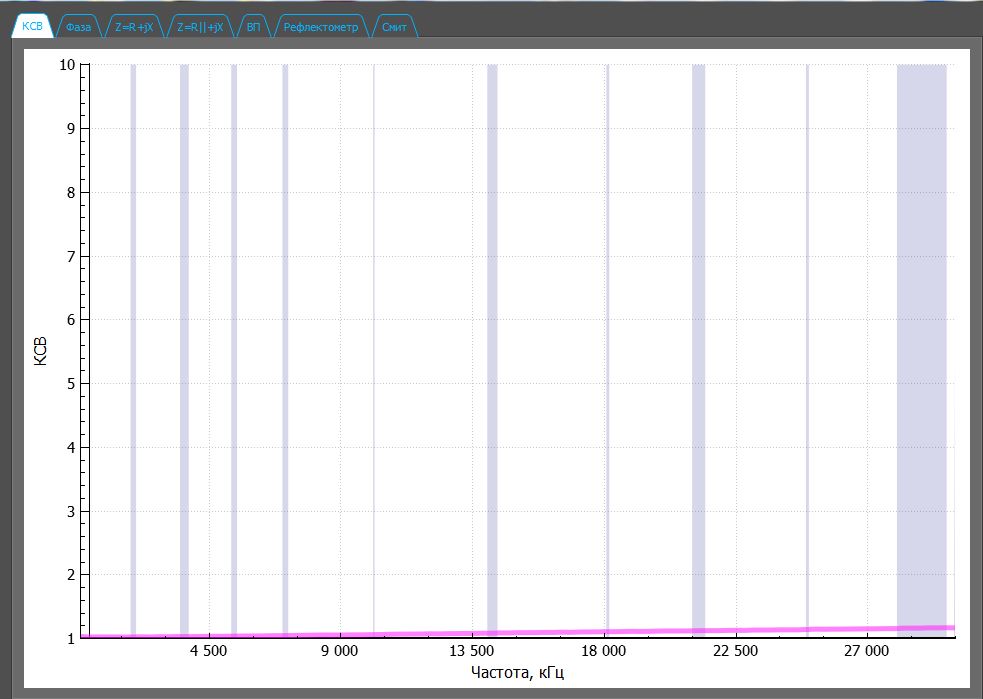Open the Рефлектометр tab
This screenshot has width=983, height=699.
click(x=320, y=27)
